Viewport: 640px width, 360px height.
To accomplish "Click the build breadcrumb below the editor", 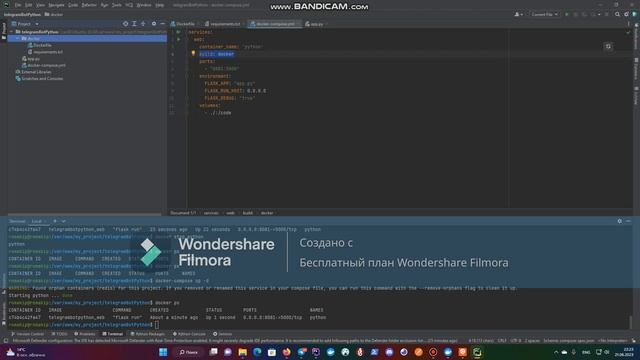I will (247, 213).
